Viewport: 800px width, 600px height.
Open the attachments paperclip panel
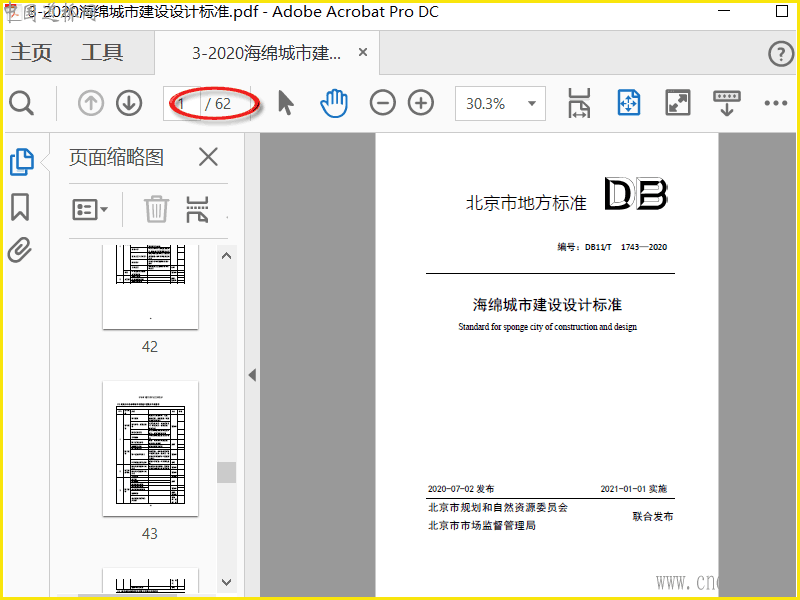[20, 250]
